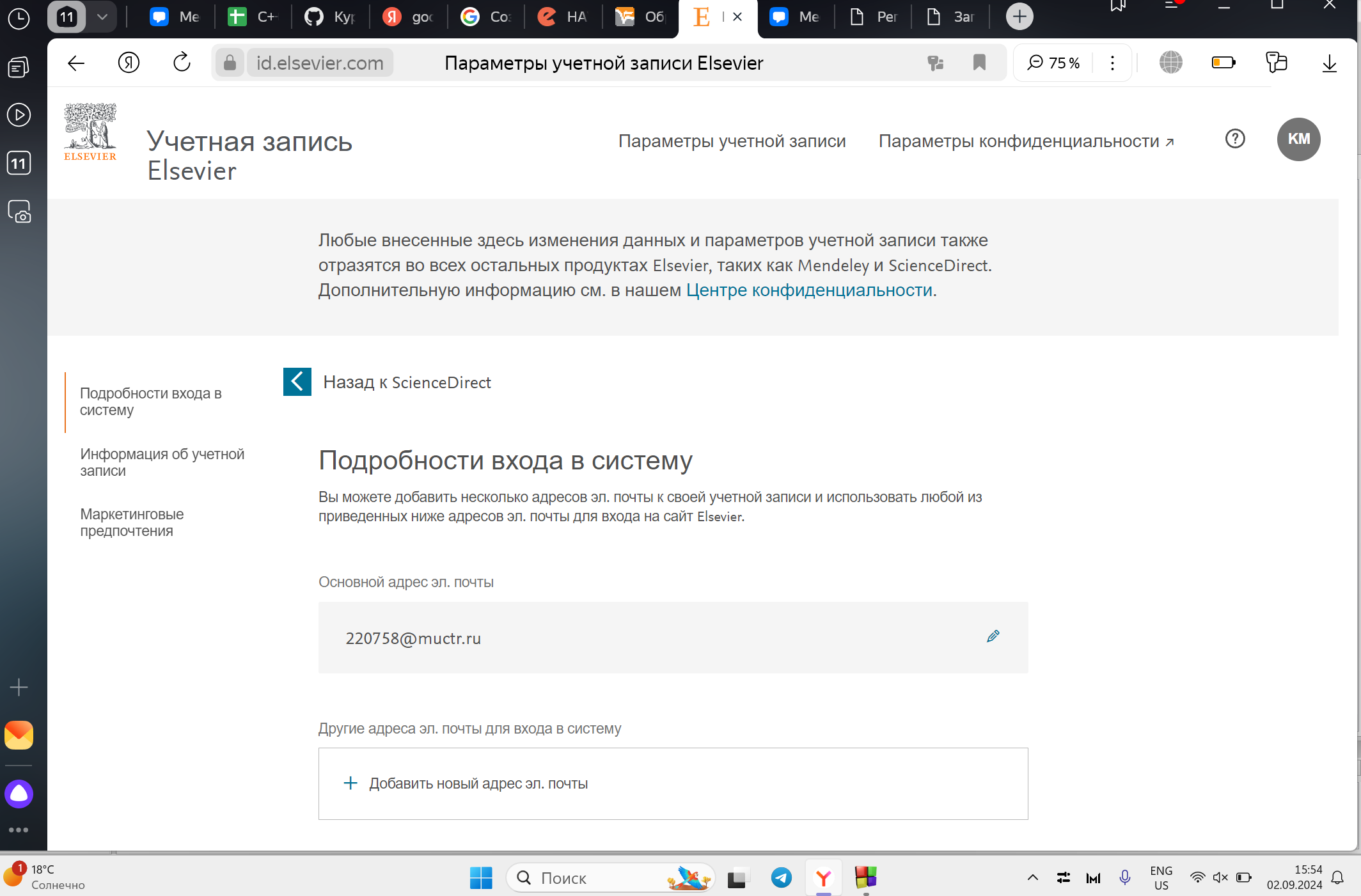Click the tab group 11 counter

click(67, 17)
